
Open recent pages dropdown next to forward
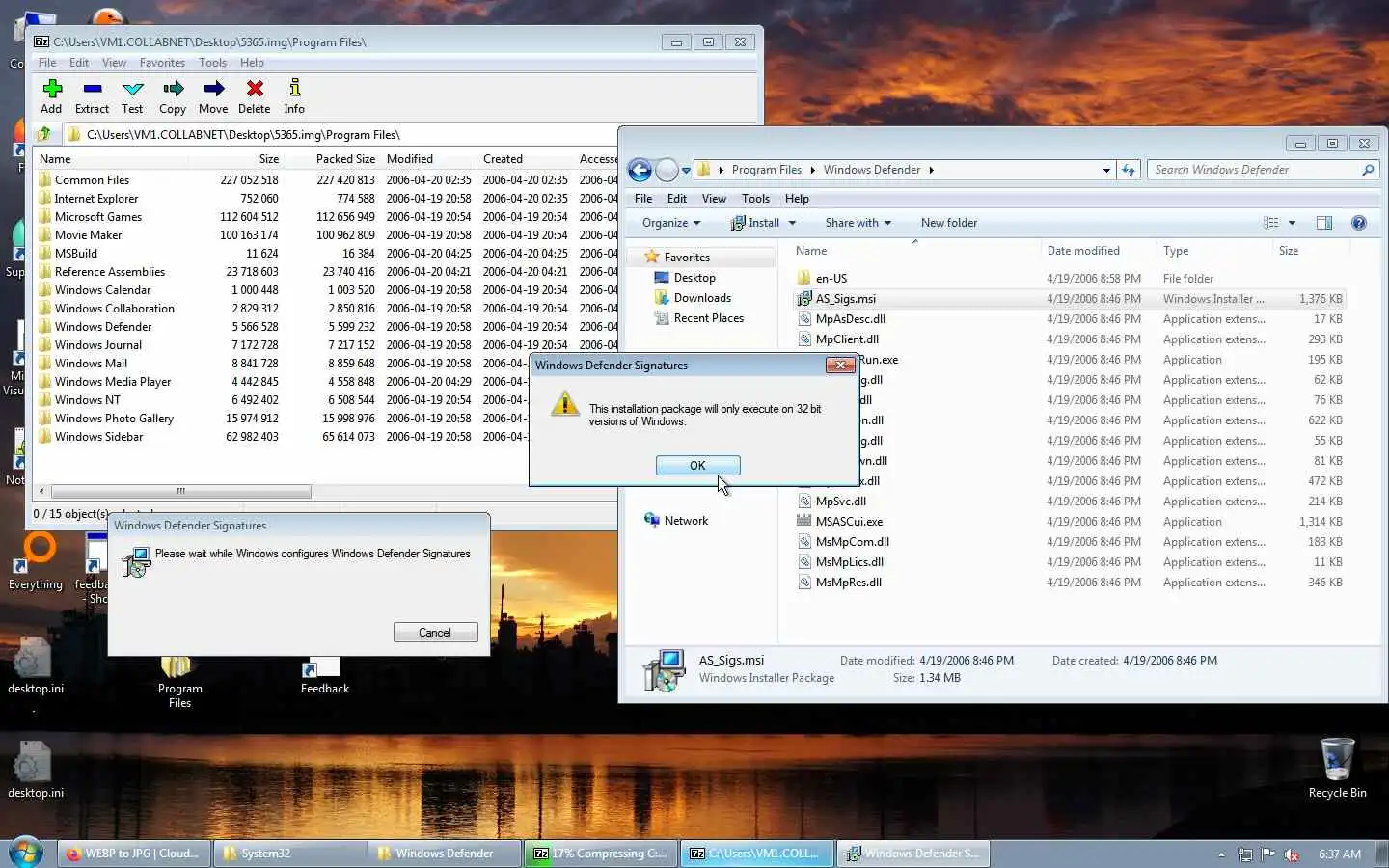(x=686, y=171)
